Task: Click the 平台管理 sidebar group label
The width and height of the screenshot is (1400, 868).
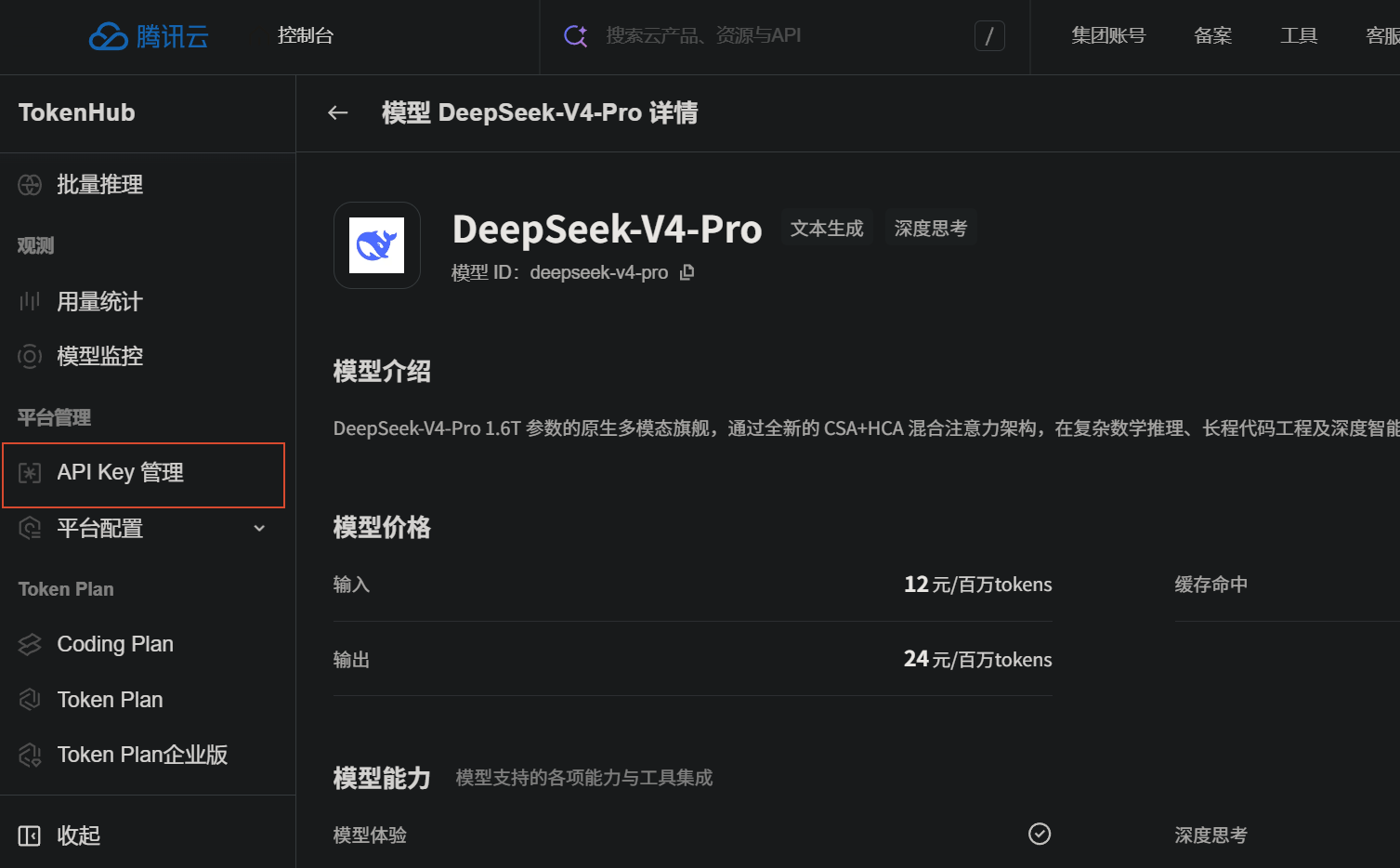Action: click(54, 417)
